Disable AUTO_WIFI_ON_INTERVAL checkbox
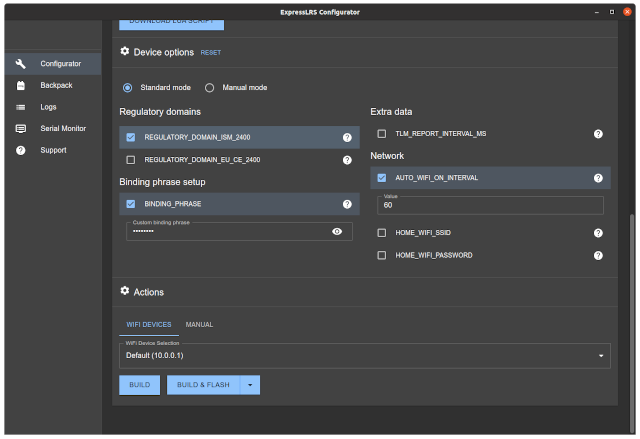 (382, 178)
